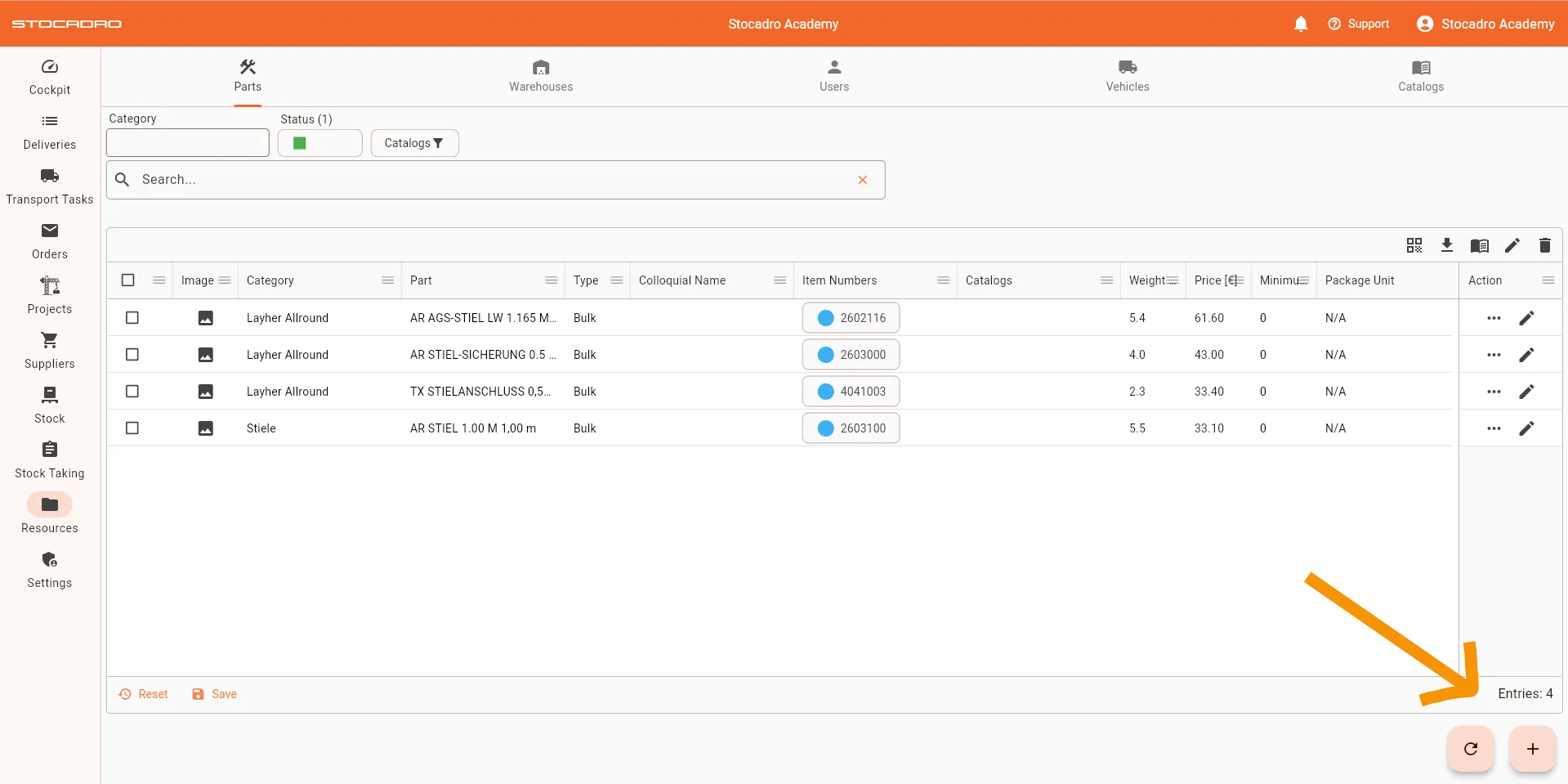Select the checkbox for TX STIELANSCHLUSS row
This screenshot has height=784, width=1568.
[x=132, y=392]
